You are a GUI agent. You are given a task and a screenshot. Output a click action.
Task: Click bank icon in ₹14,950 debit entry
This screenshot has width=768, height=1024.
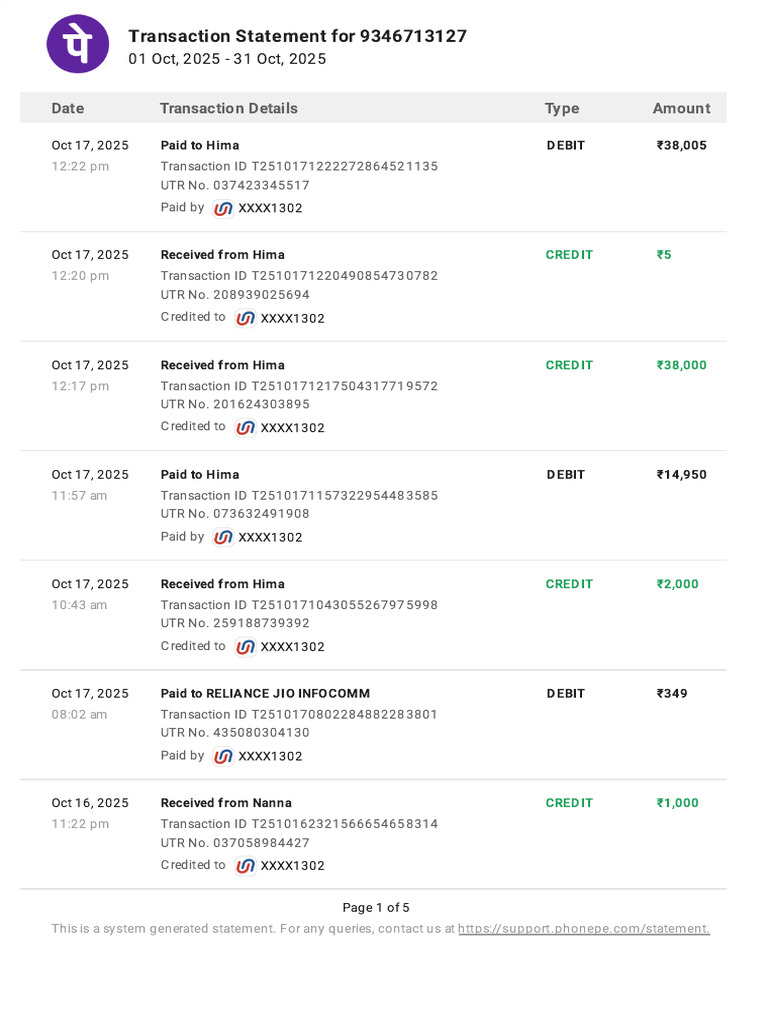223,537
